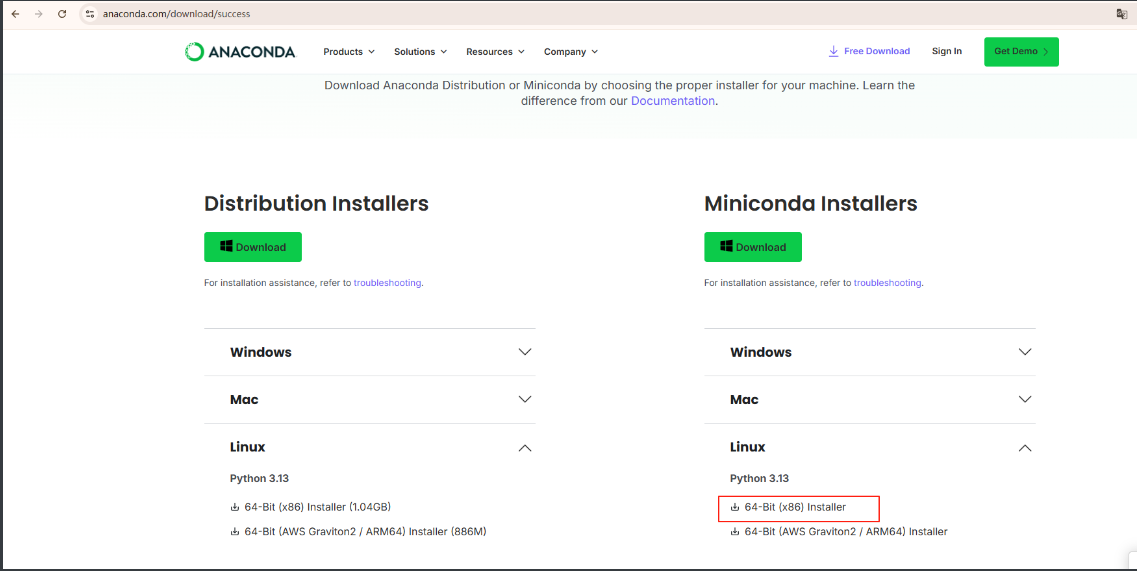Expand the Windows section under Miniconda Installers

click(x=870, y=352)
